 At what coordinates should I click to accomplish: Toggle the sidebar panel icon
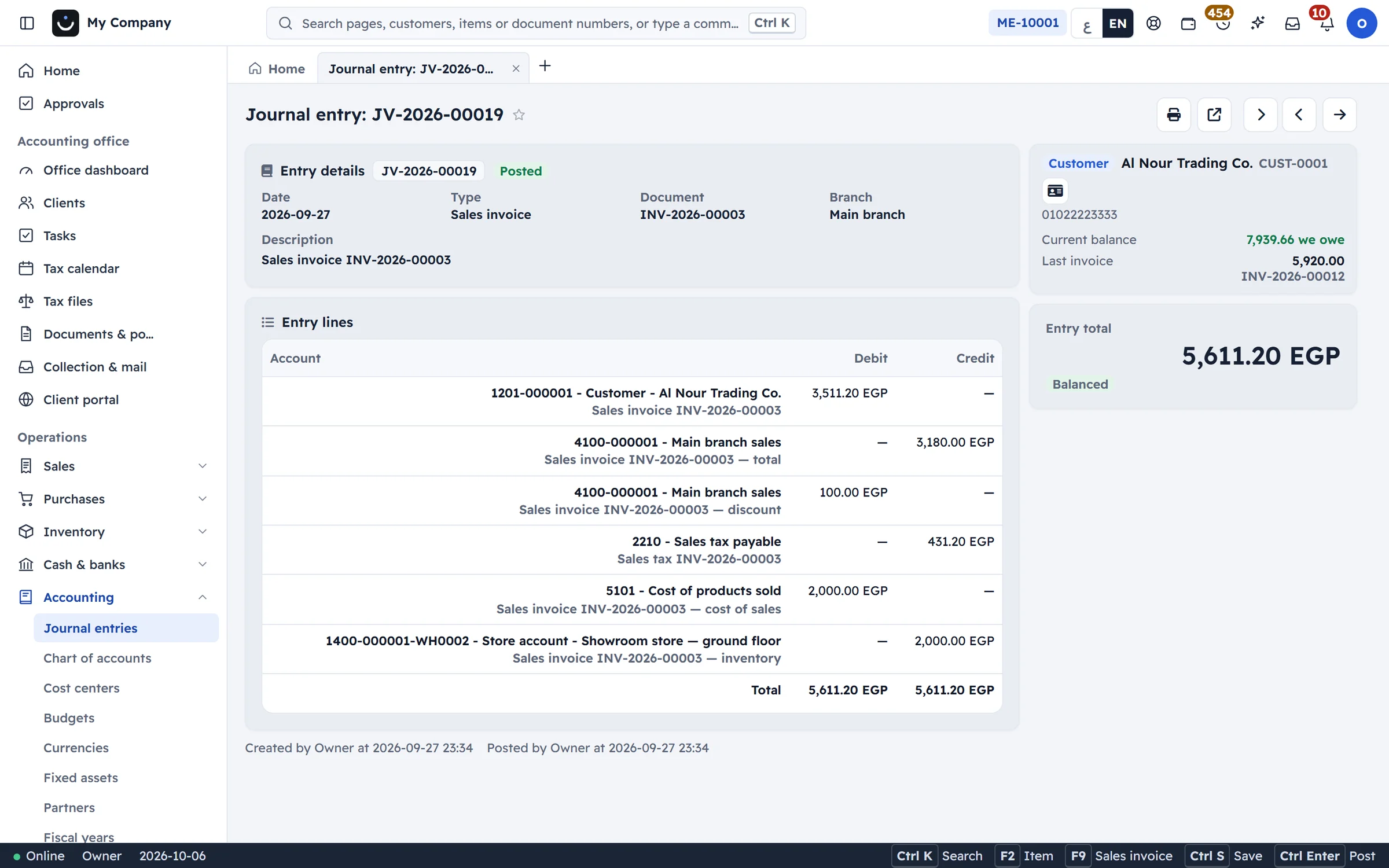[27, 23]
